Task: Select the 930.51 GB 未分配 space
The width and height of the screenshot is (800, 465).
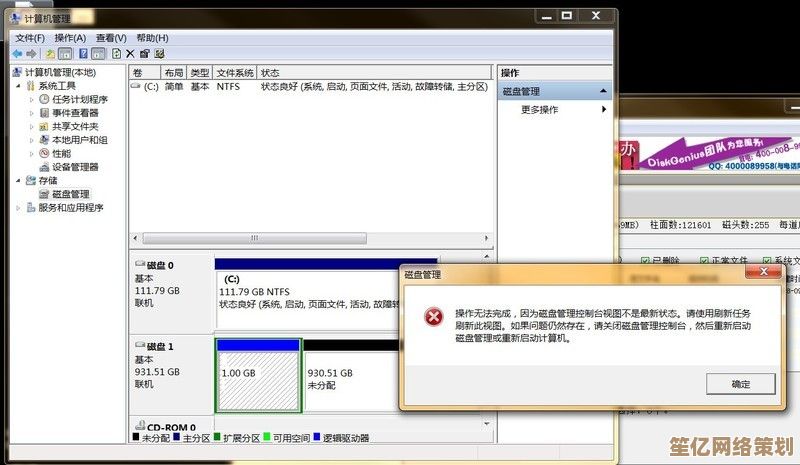Action: [x=351, y=375]
